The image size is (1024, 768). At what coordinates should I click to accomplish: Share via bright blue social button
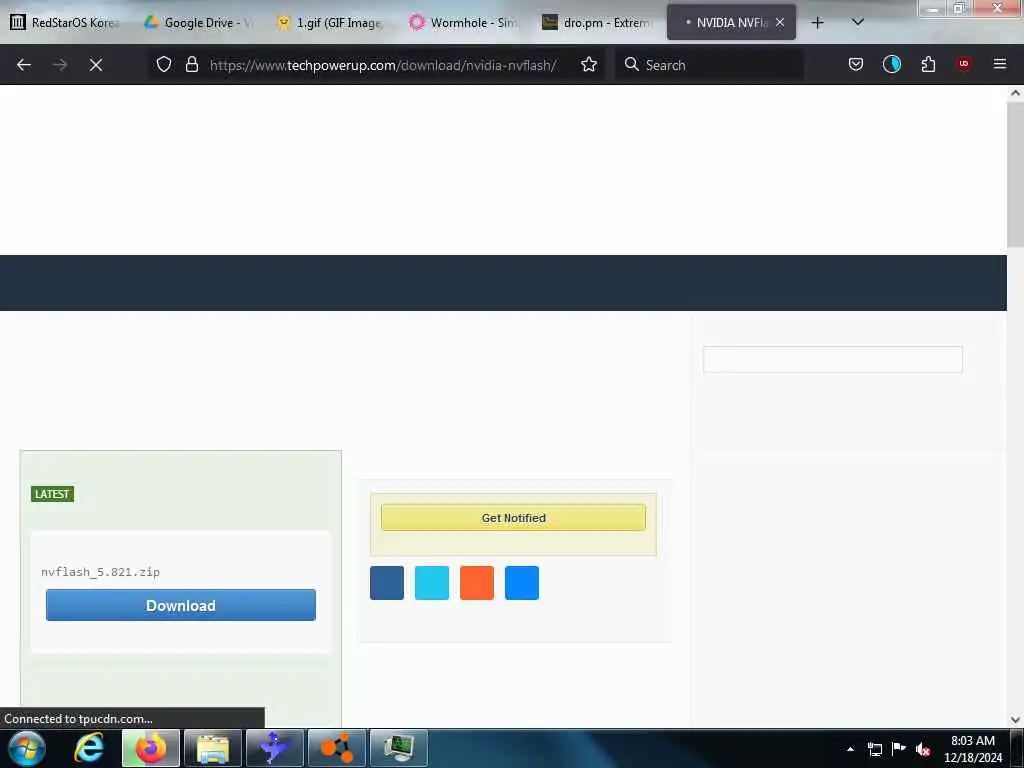(x=522, y=583)
